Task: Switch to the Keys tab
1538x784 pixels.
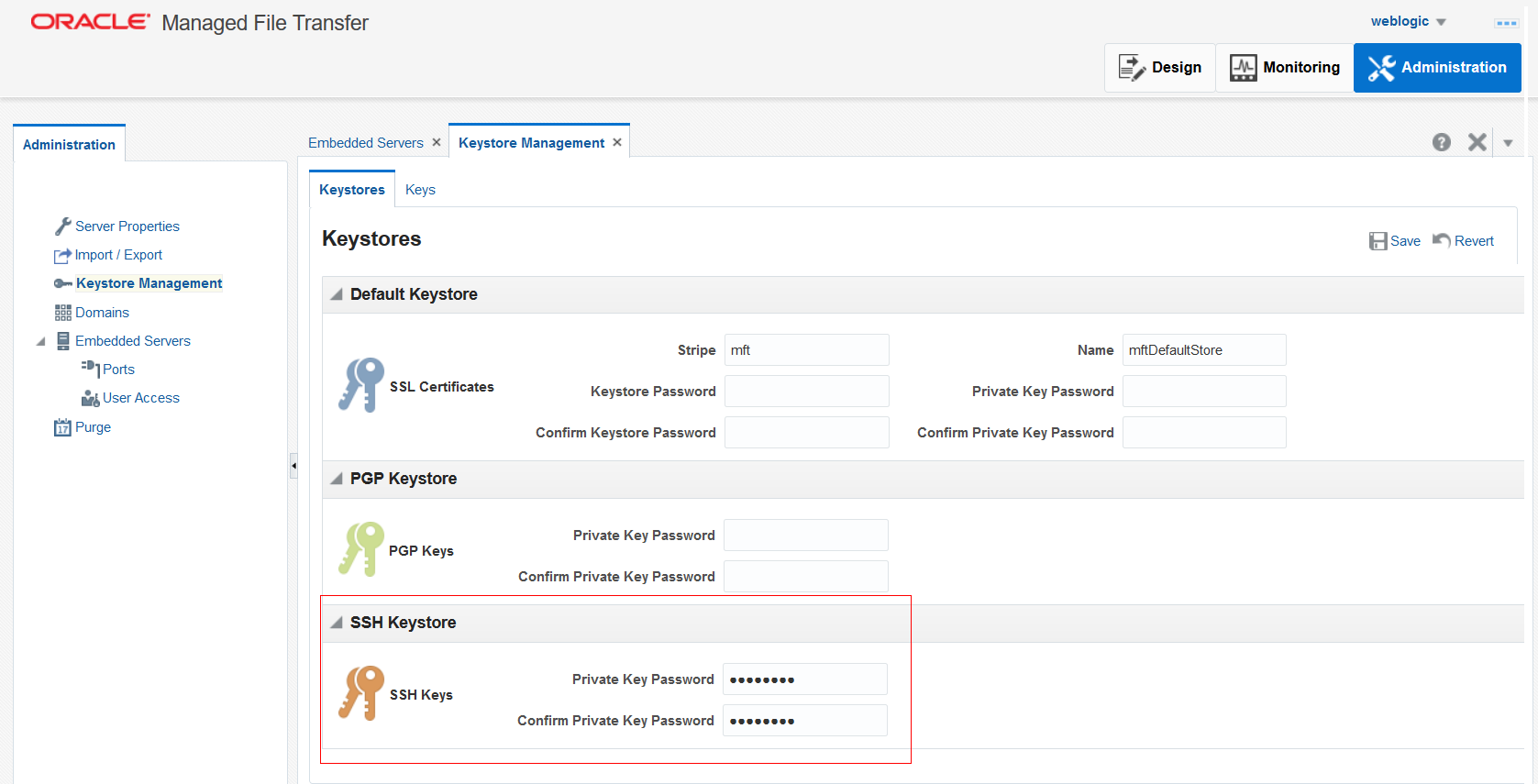Action: tap(420, 190)
